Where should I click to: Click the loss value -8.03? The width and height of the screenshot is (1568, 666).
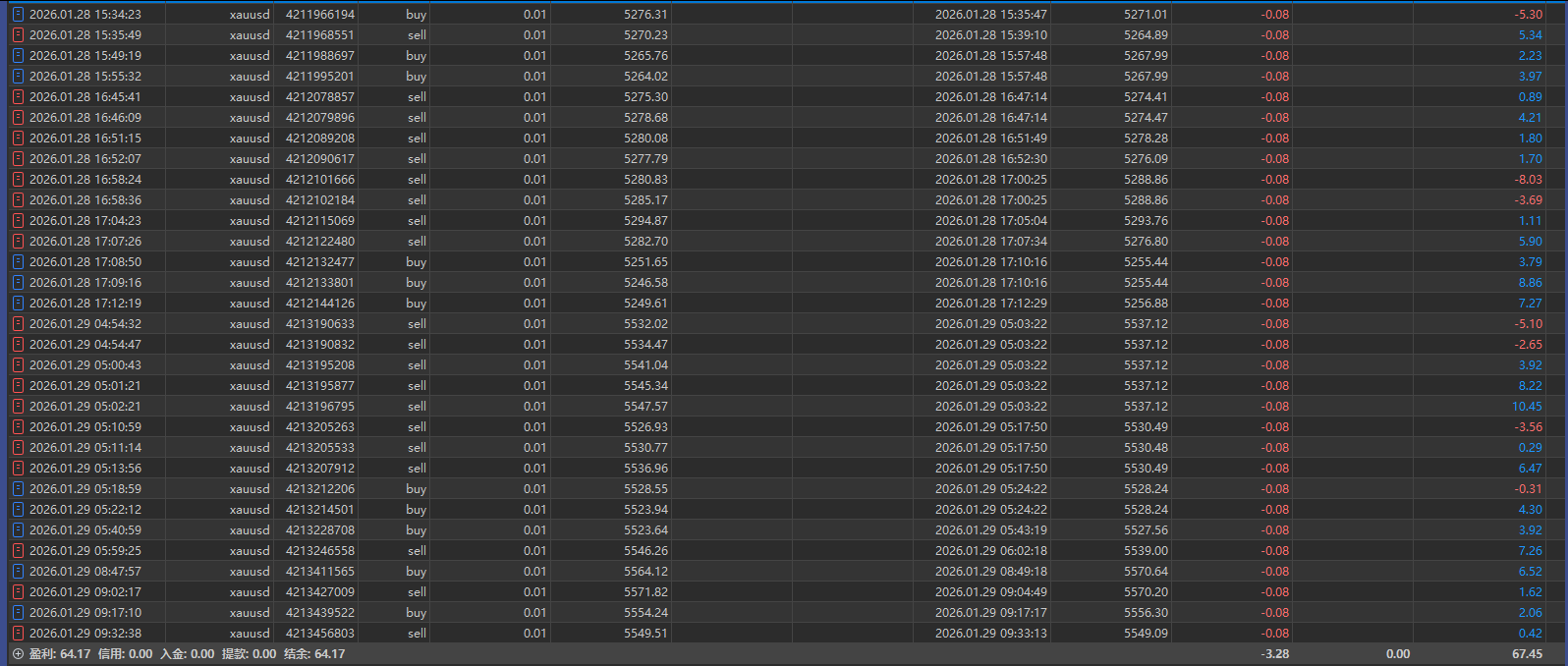point(1528,180)
